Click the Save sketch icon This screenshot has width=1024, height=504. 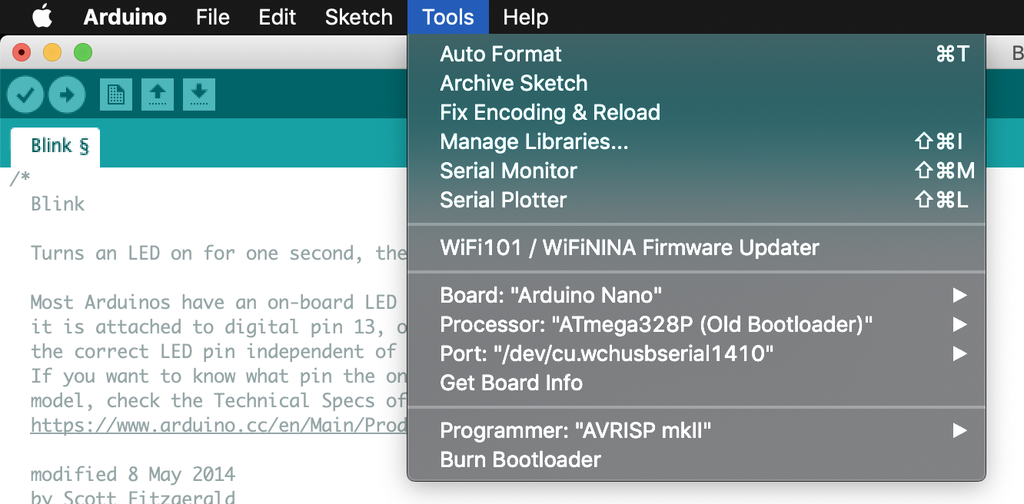tap(199, 95)
